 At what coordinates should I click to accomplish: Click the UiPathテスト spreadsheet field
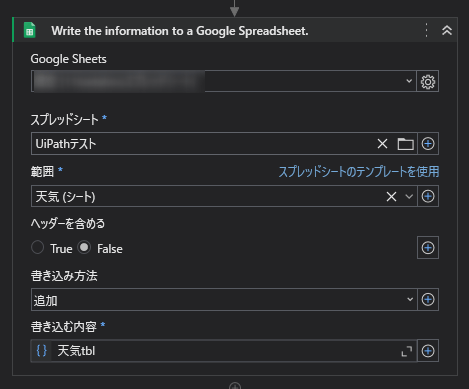pos(224,144)
